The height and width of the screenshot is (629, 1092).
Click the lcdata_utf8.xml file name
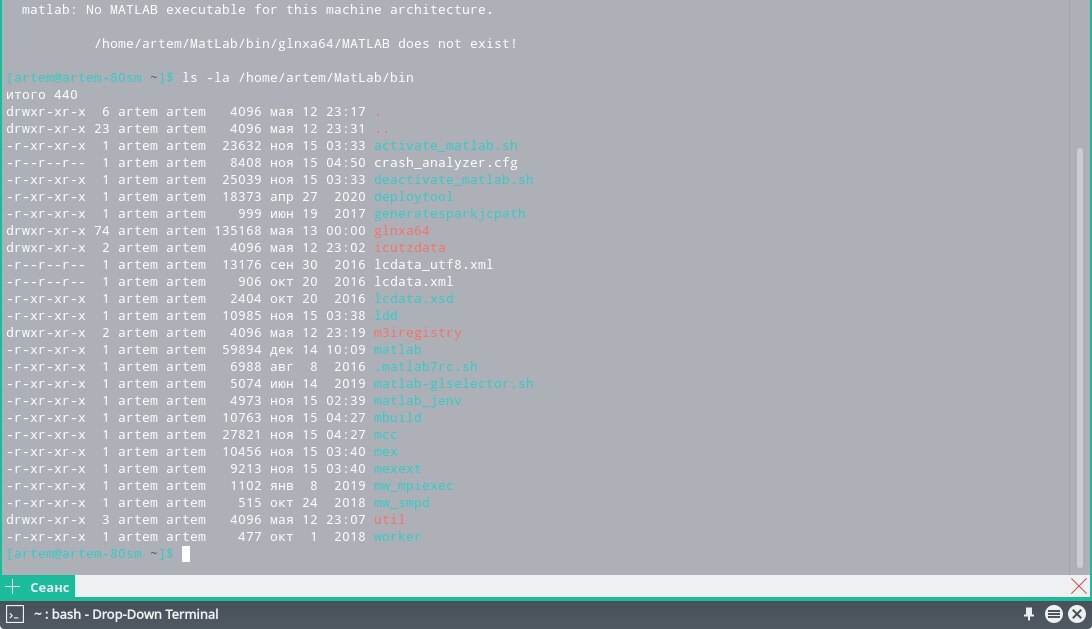pos(434,265)
